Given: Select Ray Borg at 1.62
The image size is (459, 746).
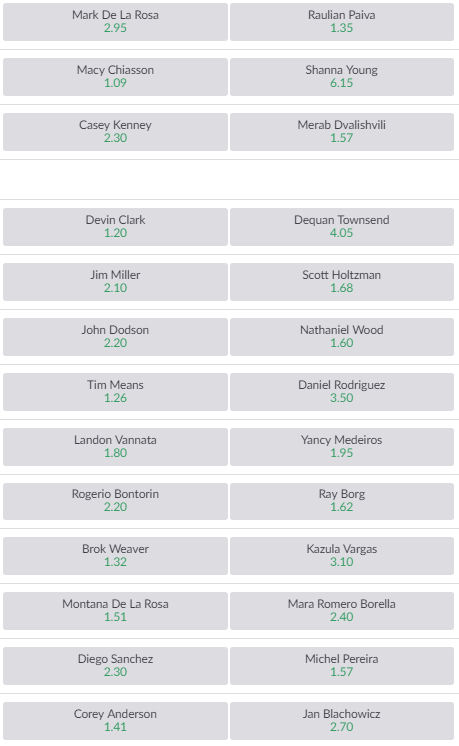Looking at the screenshot, I should 342,501.
